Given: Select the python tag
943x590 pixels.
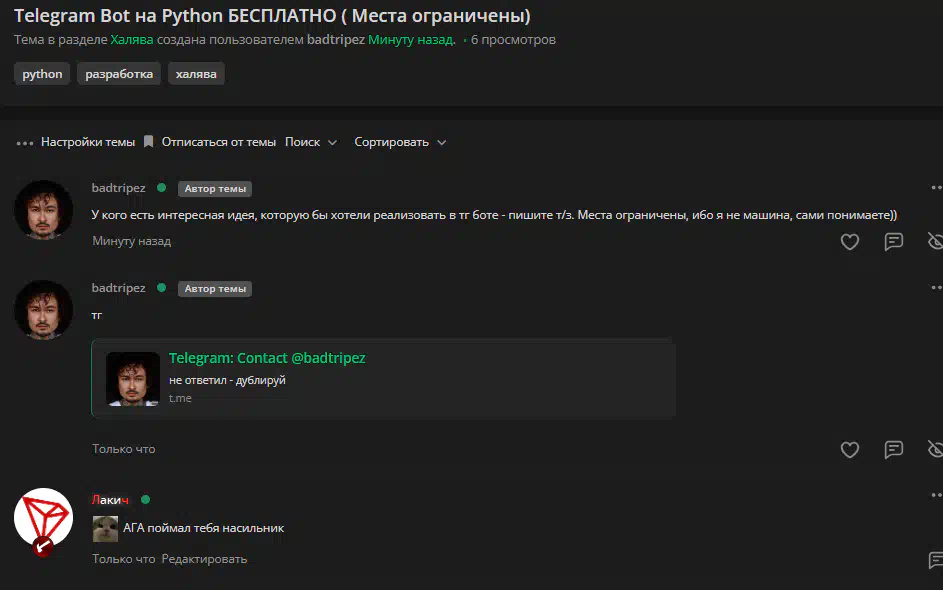Looking at the screenshot, I should (x=42, y=74).
